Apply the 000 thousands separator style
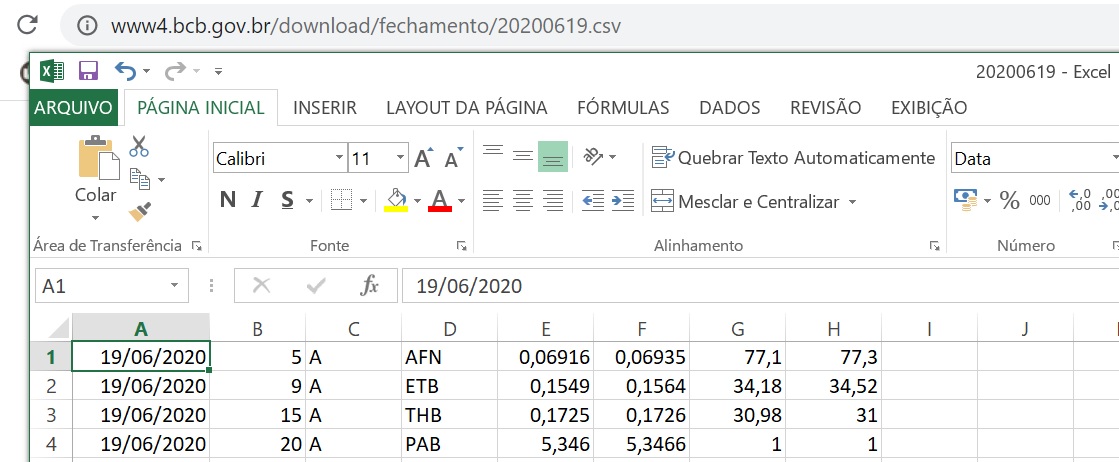The width and height of the screenshot is (1119, 462). (1040, 201)
